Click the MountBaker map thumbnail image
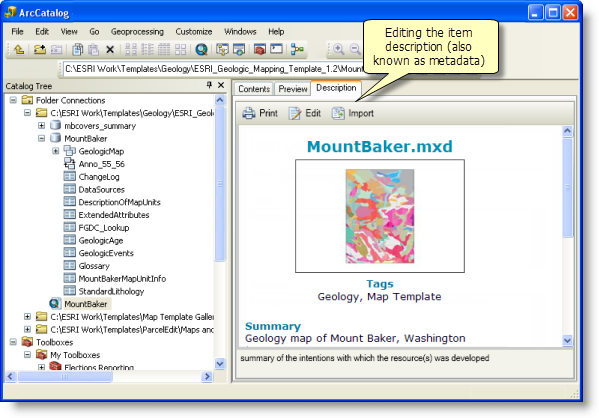Screen dimensions: 599x418 point(380,216)
